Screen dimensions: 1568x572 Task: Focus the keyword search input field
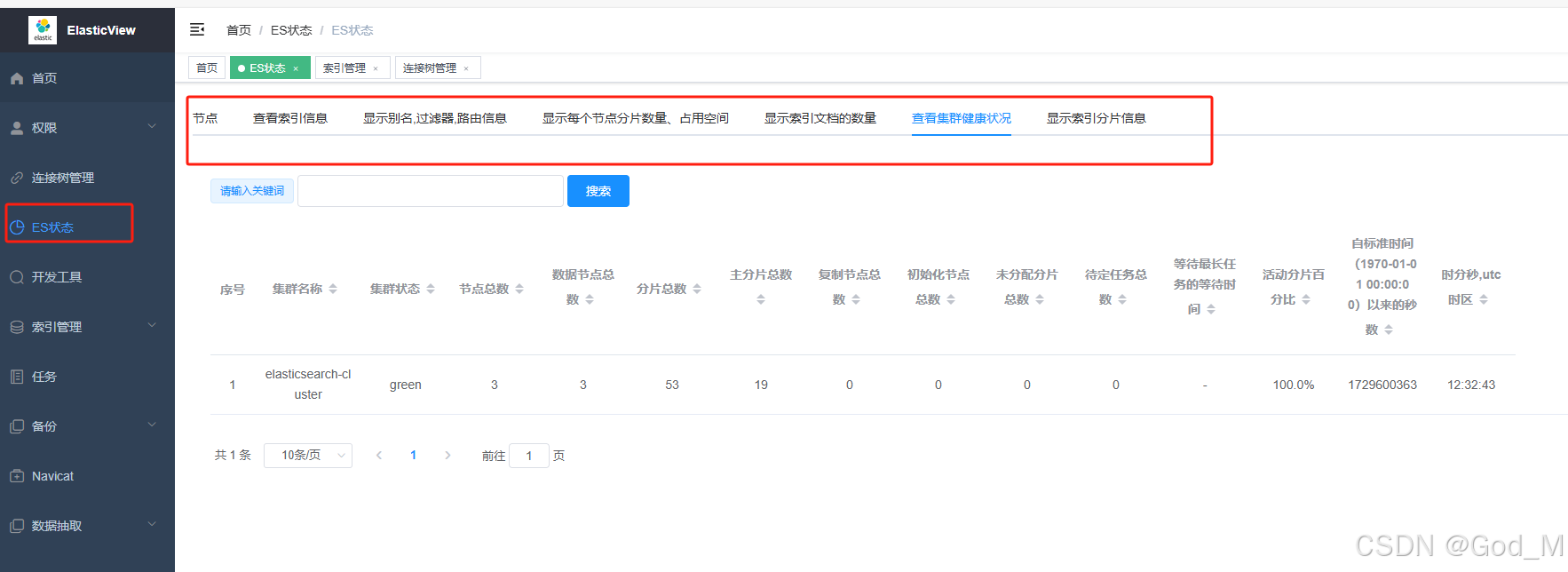point(431,191)
